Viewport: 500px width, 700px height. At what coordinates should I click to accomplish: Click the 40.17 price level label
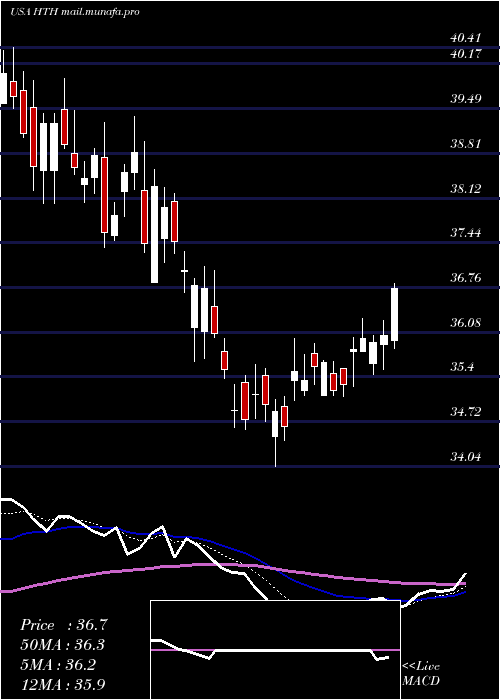pos(466,54)
